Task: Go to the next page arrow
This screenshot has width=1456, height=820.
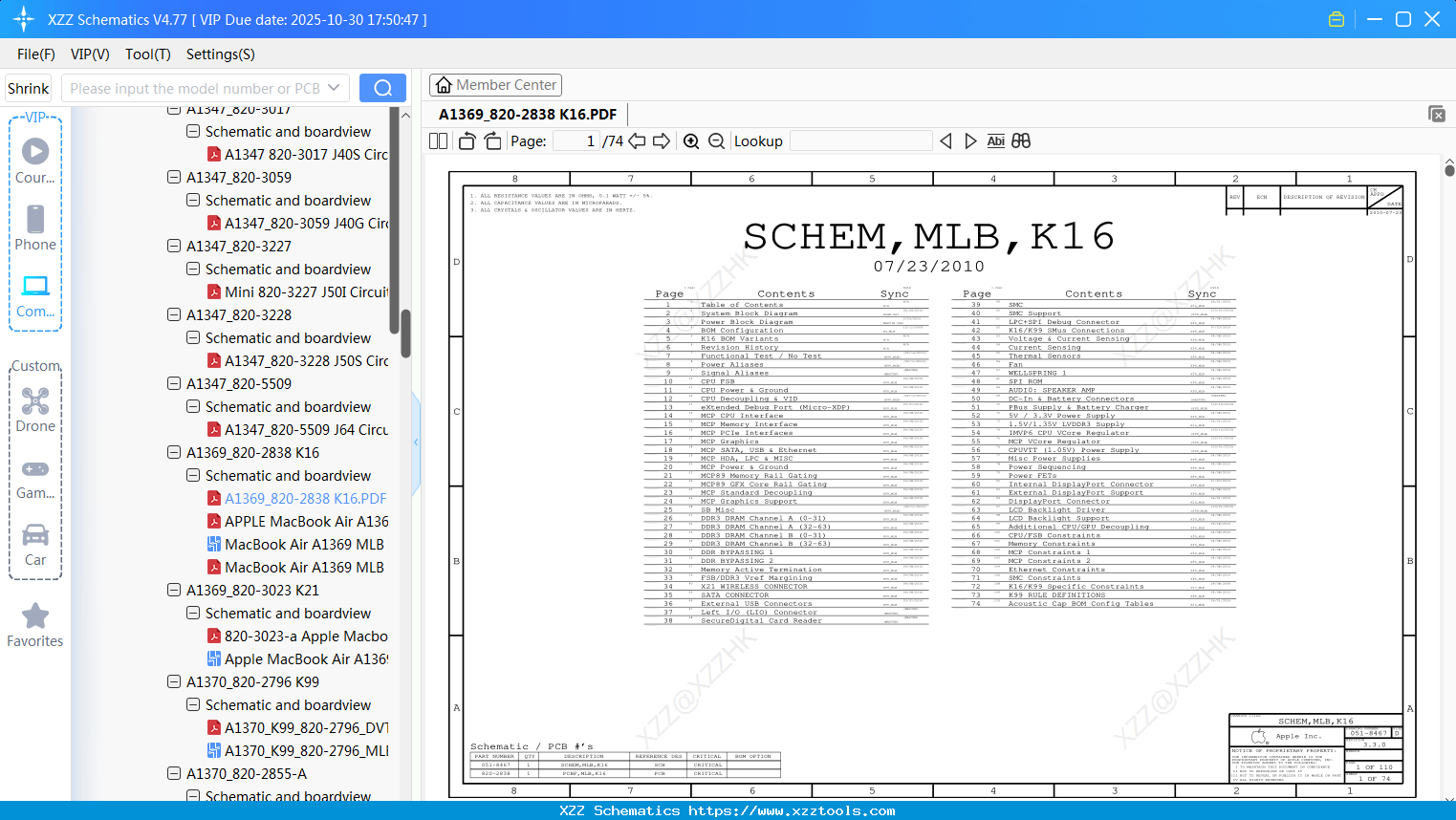Action: [662, 141]
